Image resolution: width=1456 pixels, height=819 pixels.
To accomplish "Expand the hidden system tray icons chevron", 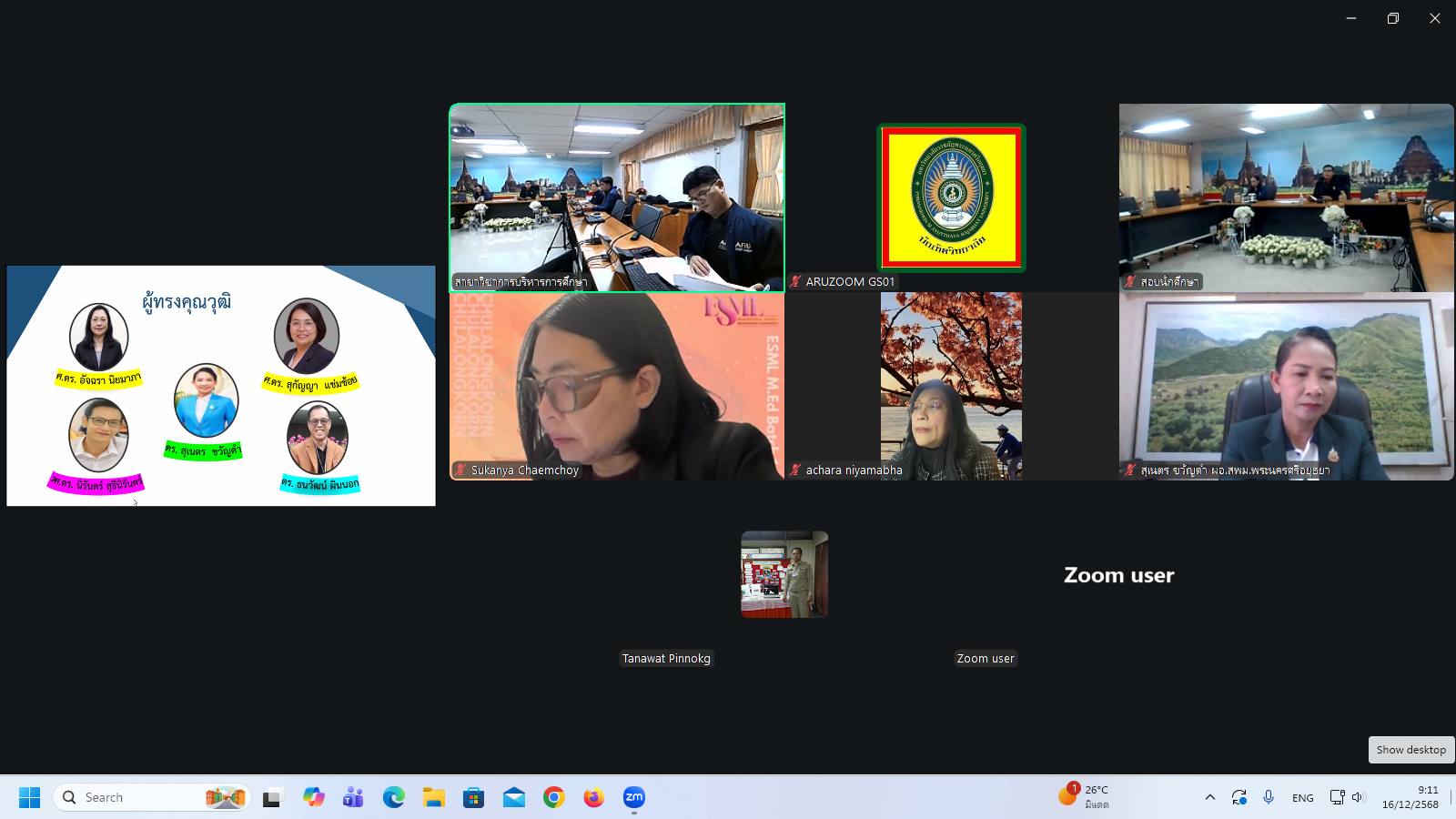I will [x=1209, y=797].
